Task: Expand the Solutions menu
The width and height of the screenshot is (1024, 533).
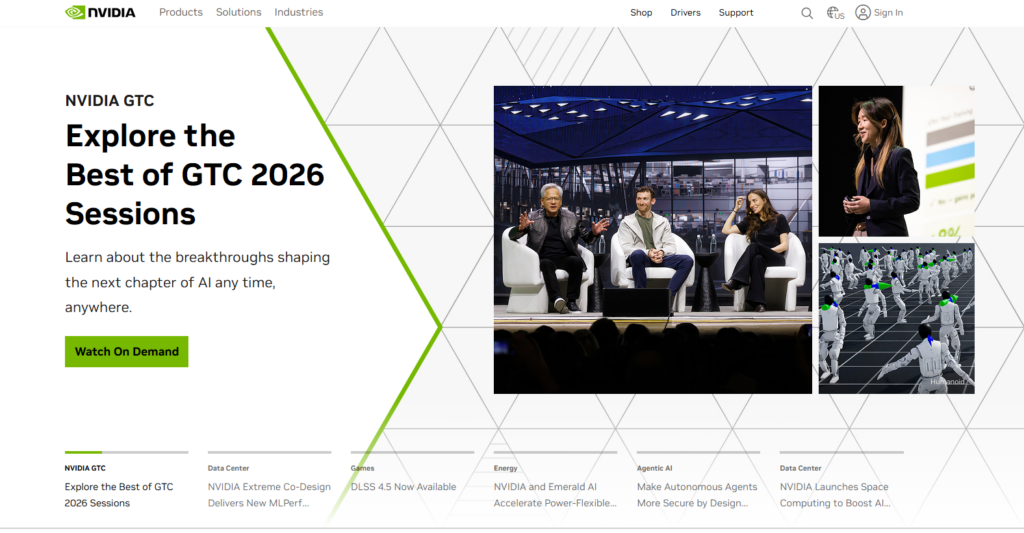Action: (238, 12)
